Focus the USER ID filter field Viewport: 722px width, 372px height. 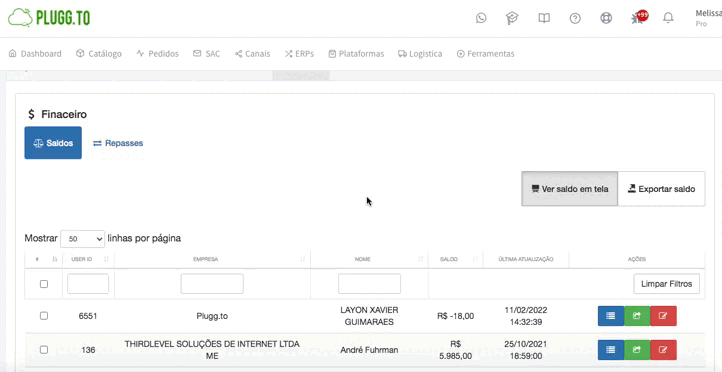88,284
